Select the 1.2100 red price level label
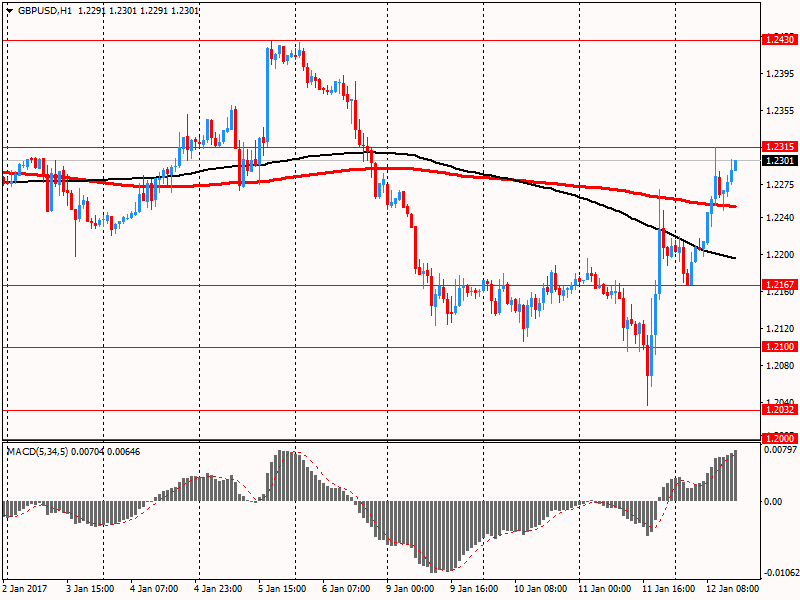The height and width of the screenshot is (600, 800). pos(780,347)
